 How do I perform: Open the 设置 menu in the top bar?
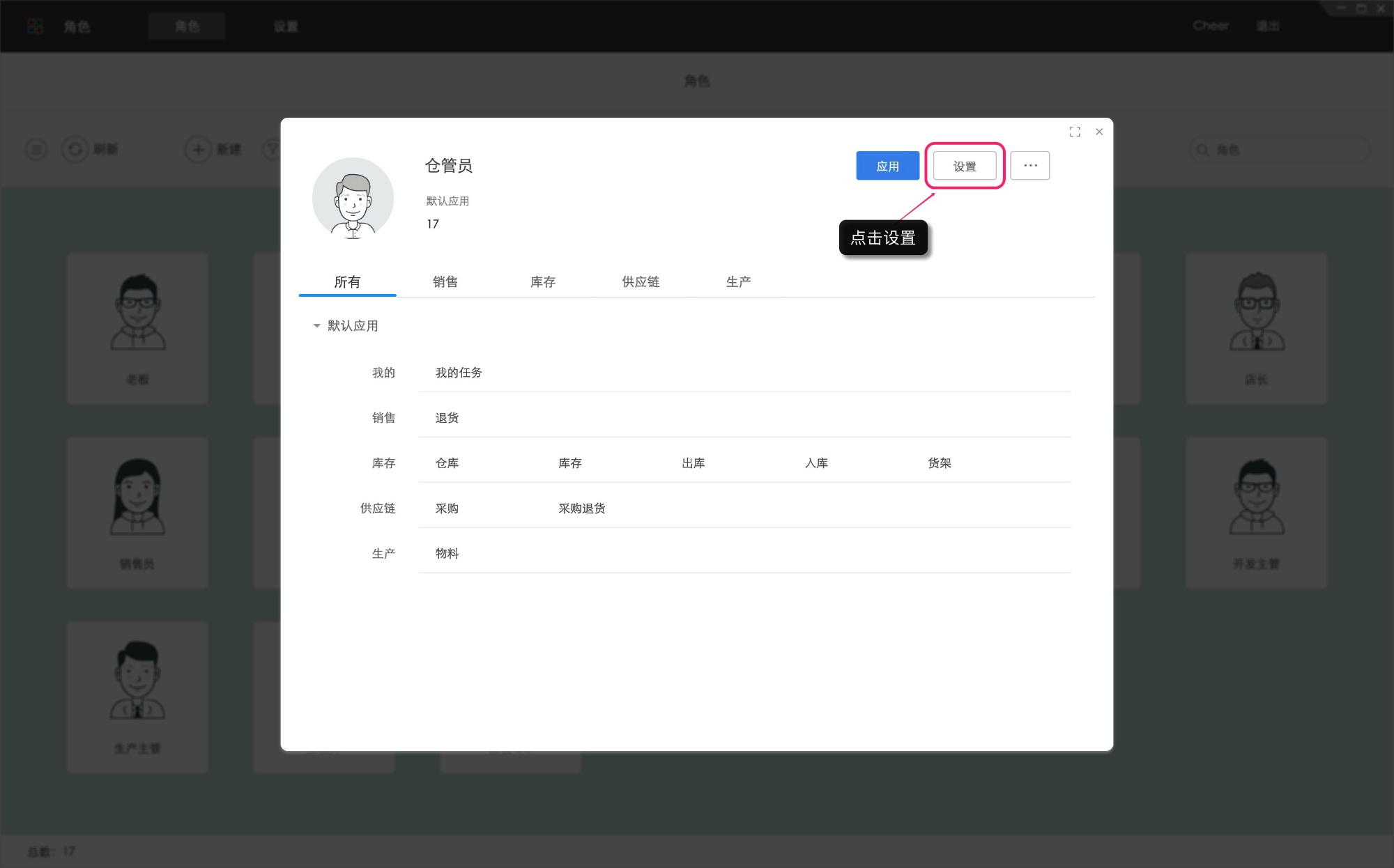coord(286,26)
